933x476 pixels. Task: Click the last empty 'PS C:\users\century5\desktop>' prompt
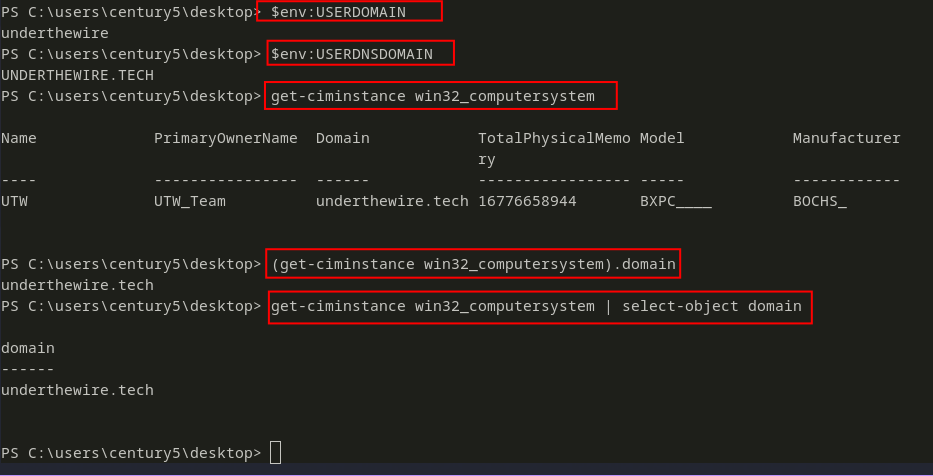[x=131, y=453]
